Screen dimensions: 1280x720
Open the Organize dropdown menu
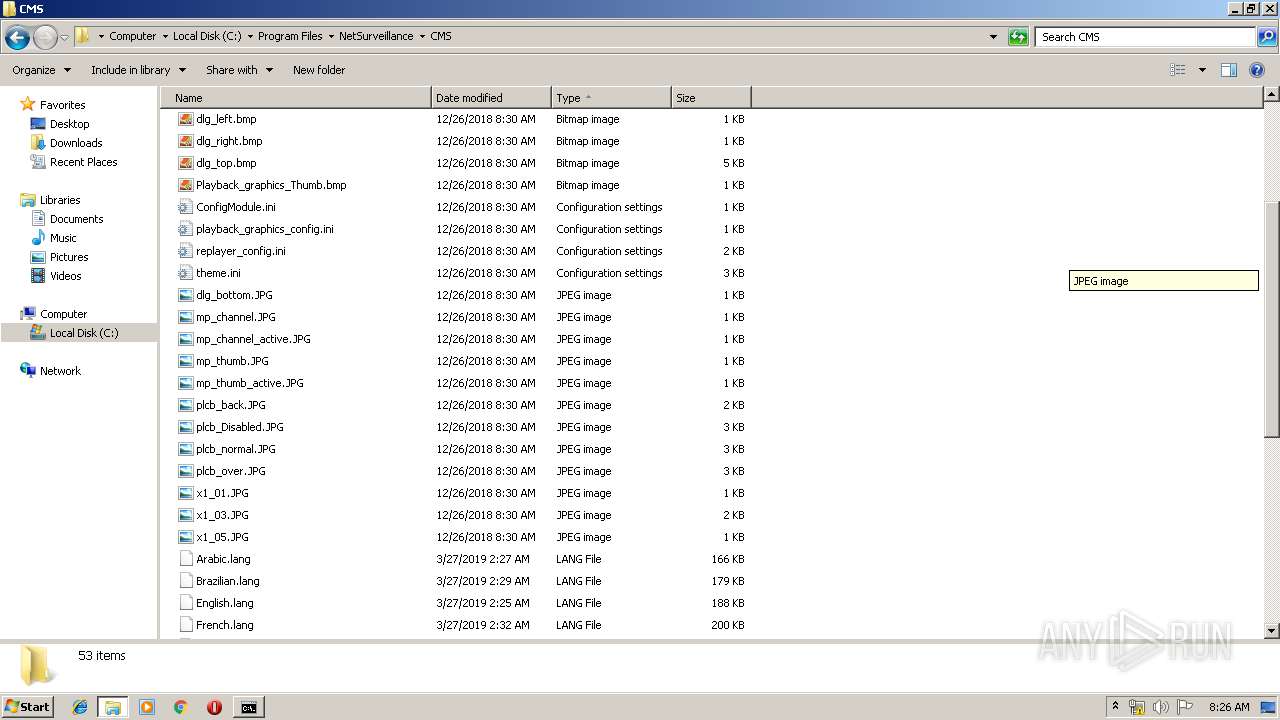pyautogui.click(x=41, y=70)
